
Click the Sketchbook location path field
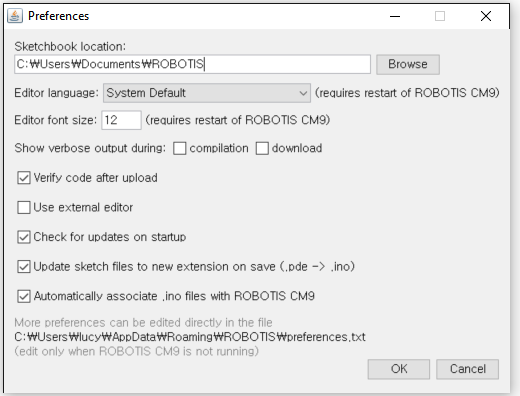click(x=192, y=64)
